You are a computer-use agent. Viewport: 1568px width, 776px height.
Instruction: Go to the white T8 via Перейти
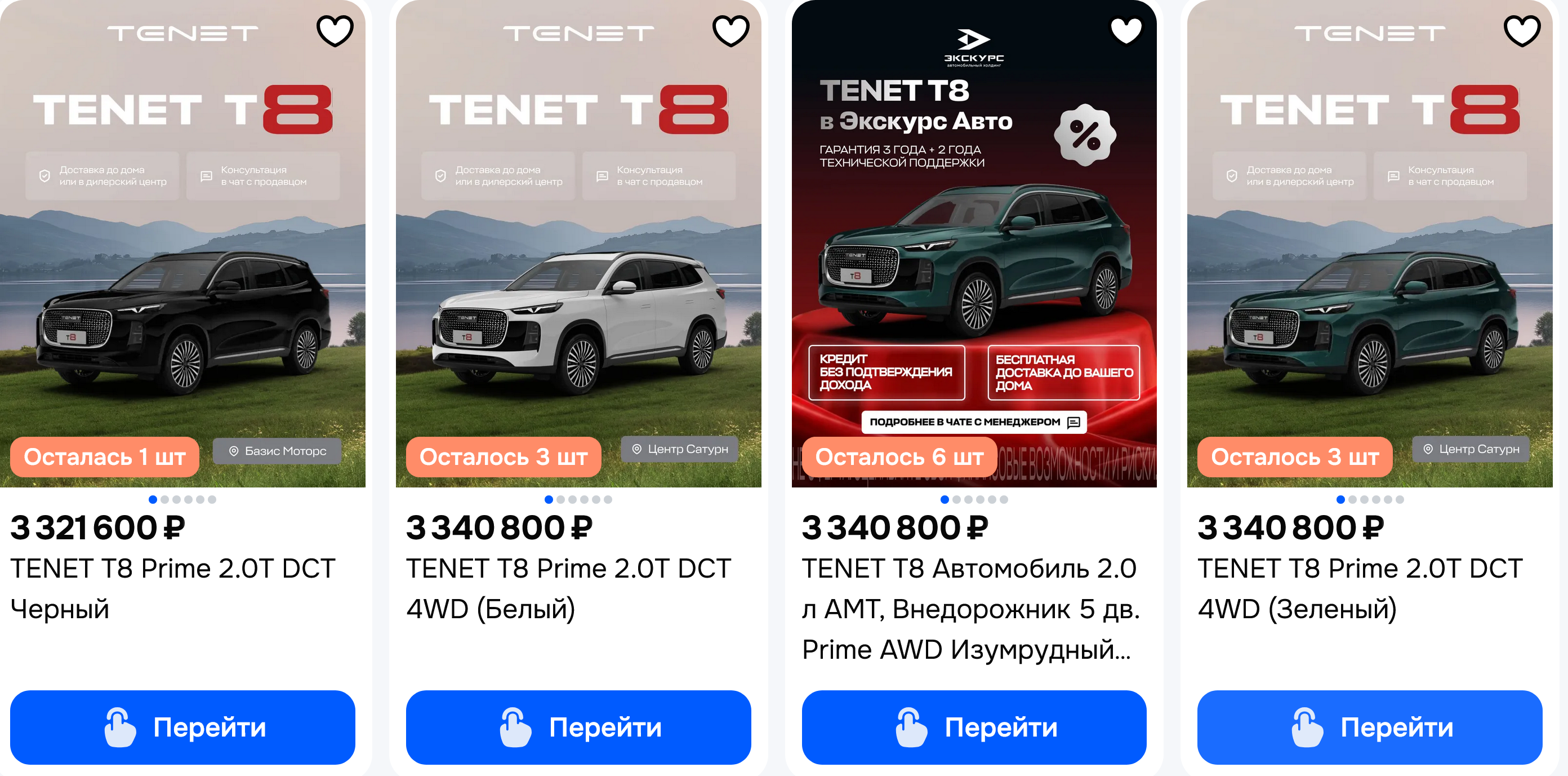[578, 728]
